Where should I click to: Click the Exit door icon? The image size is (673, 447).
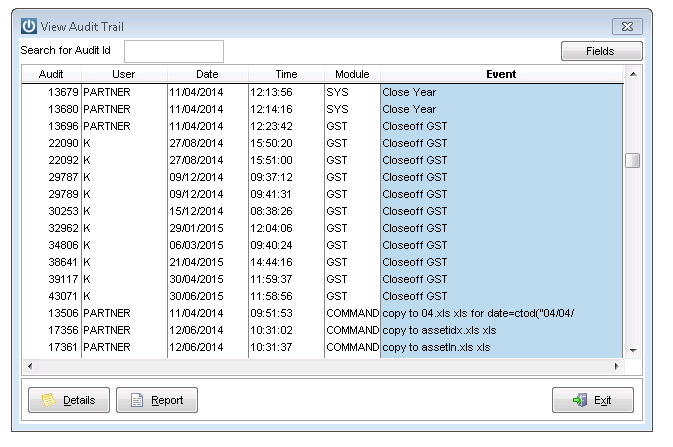coord(579,400)
